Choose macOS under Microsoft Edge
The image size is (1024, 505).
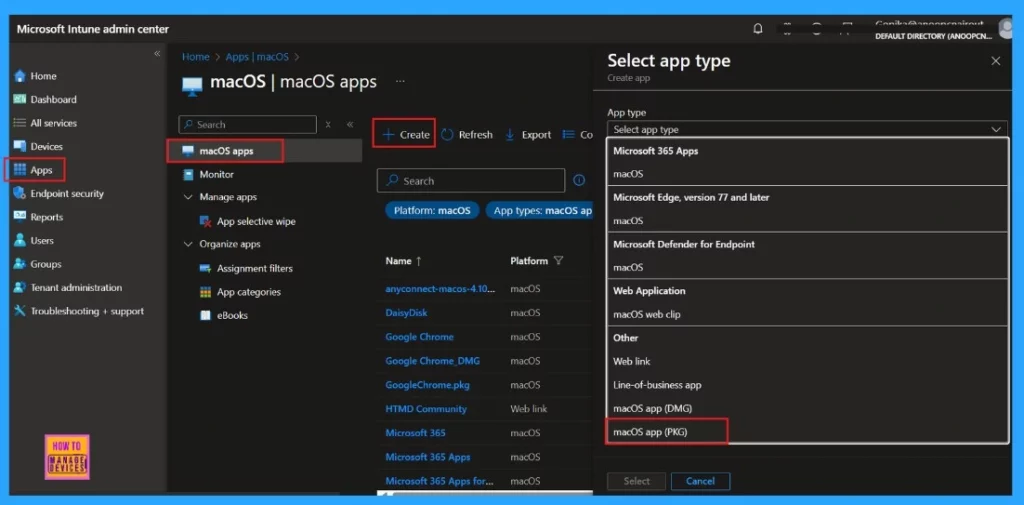click(x=807, y=221)
